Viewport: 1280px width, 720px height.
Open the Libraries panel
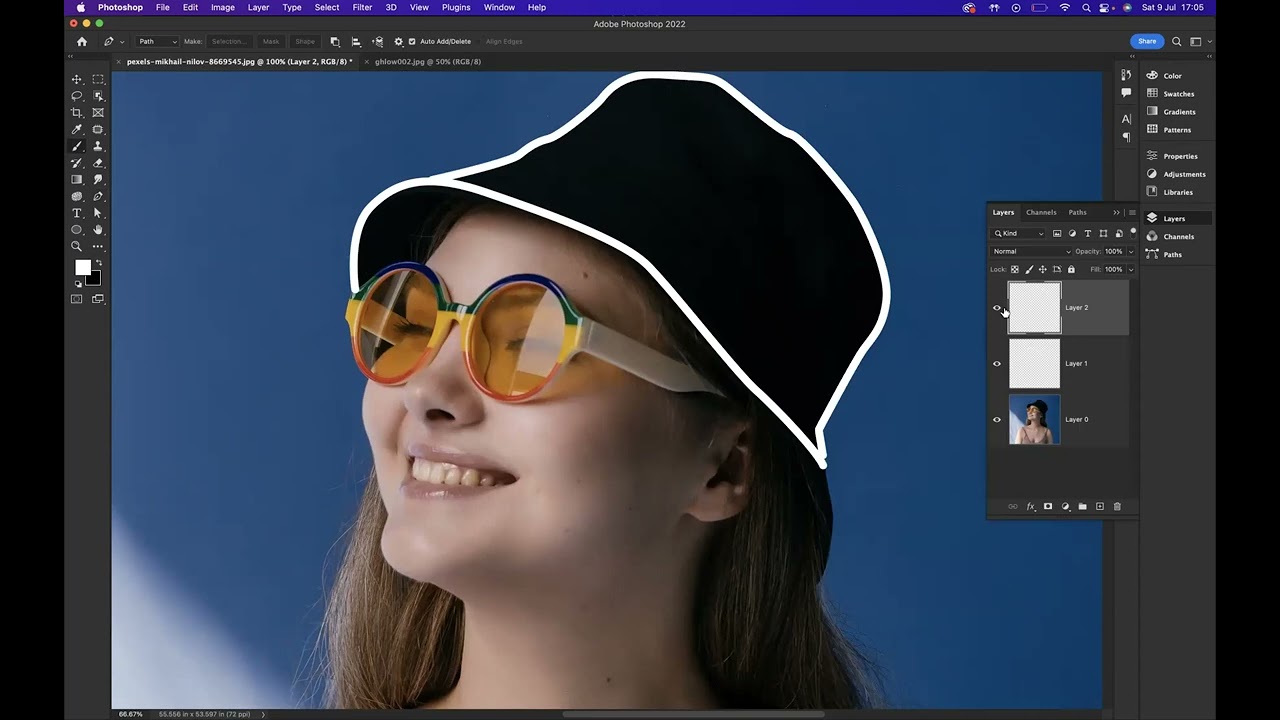(x=1178, y=192)
